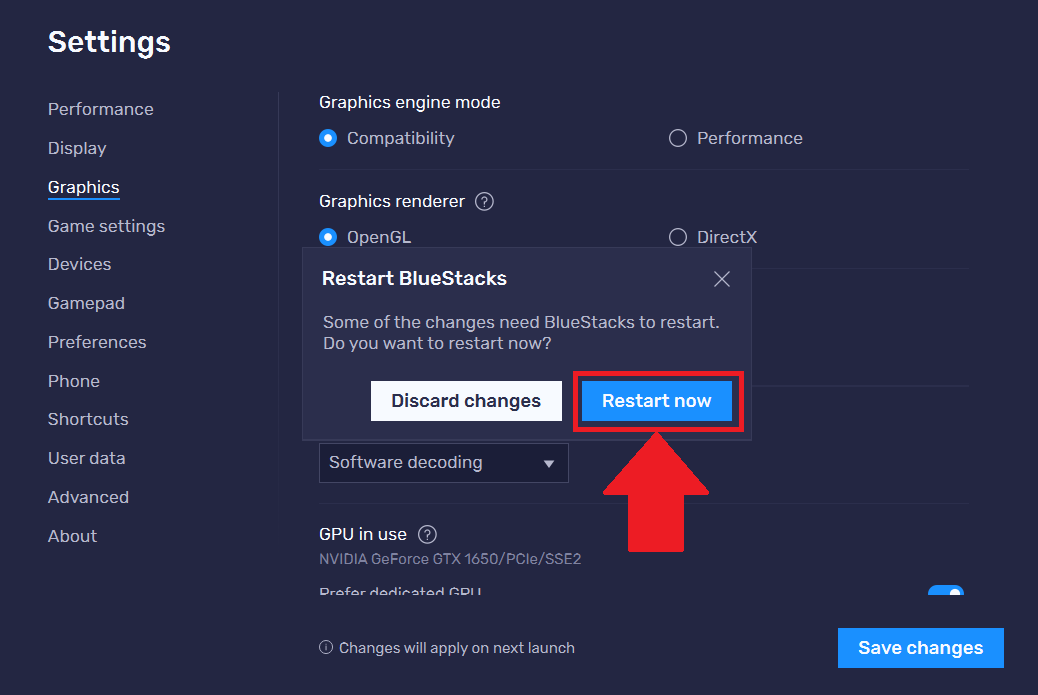Click Restart now in the dialog
Image resolution: width=1038 pixels, height=695 pixels.
pyautogui.click(x=657, y=400)
